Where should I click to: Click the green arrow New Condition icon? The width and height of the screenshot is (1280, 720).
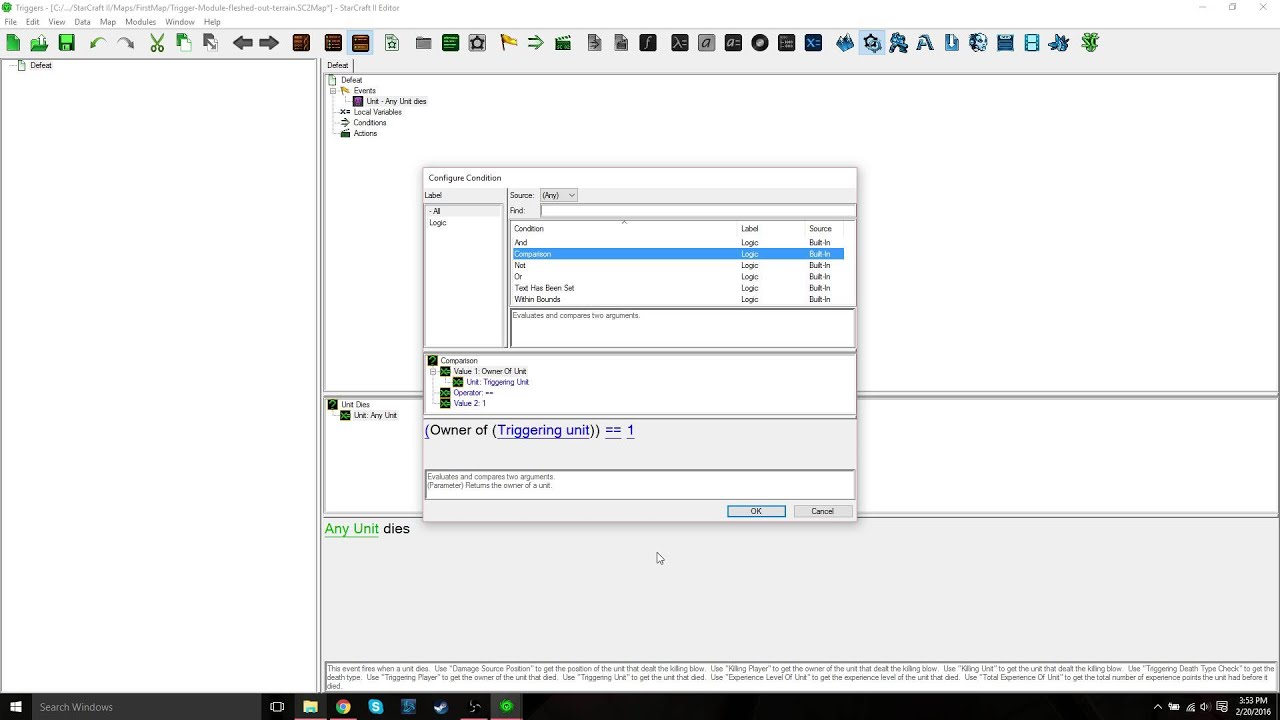536,43
